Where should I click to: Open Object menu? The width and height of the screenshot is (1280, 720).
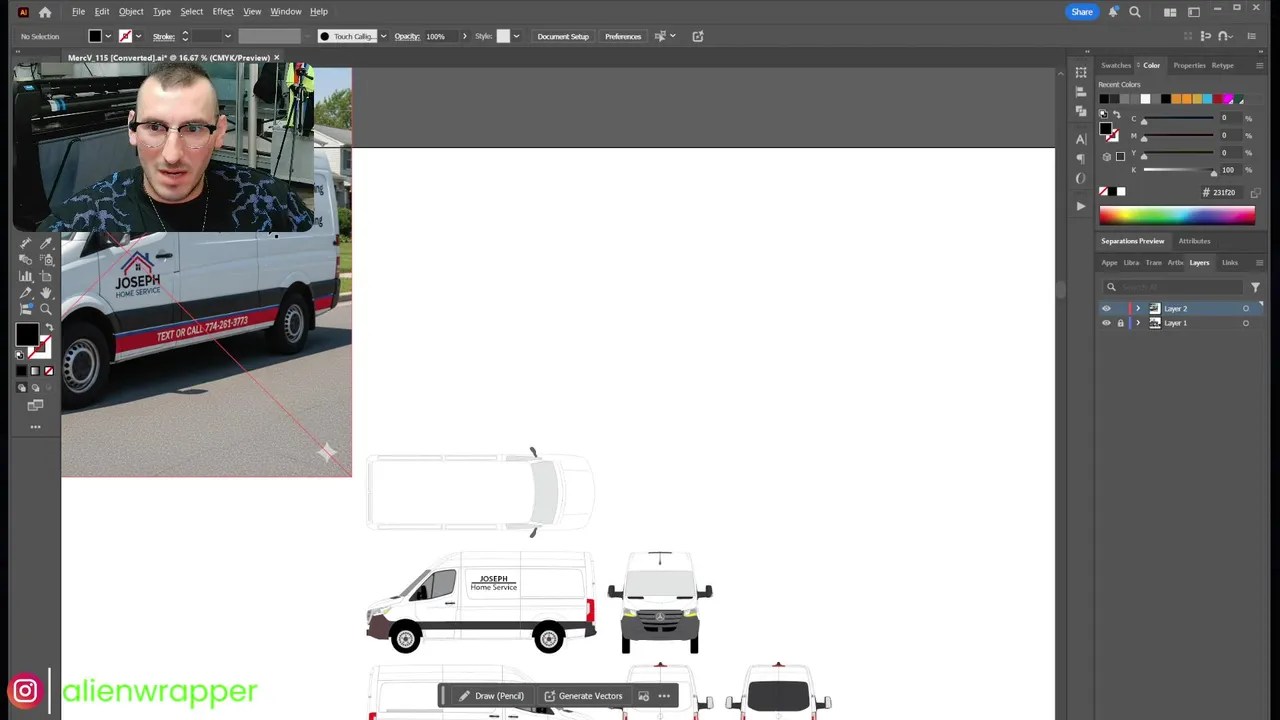point(131,12)
